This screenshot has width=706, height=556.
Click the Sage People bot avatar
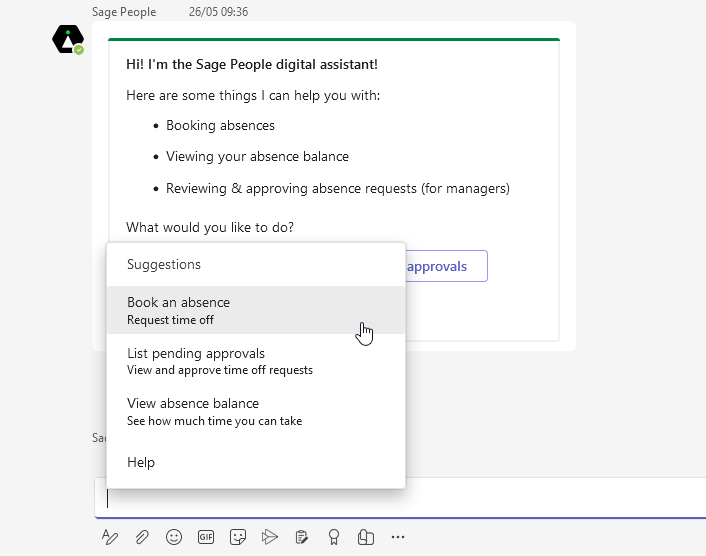[x=68, y=40]
